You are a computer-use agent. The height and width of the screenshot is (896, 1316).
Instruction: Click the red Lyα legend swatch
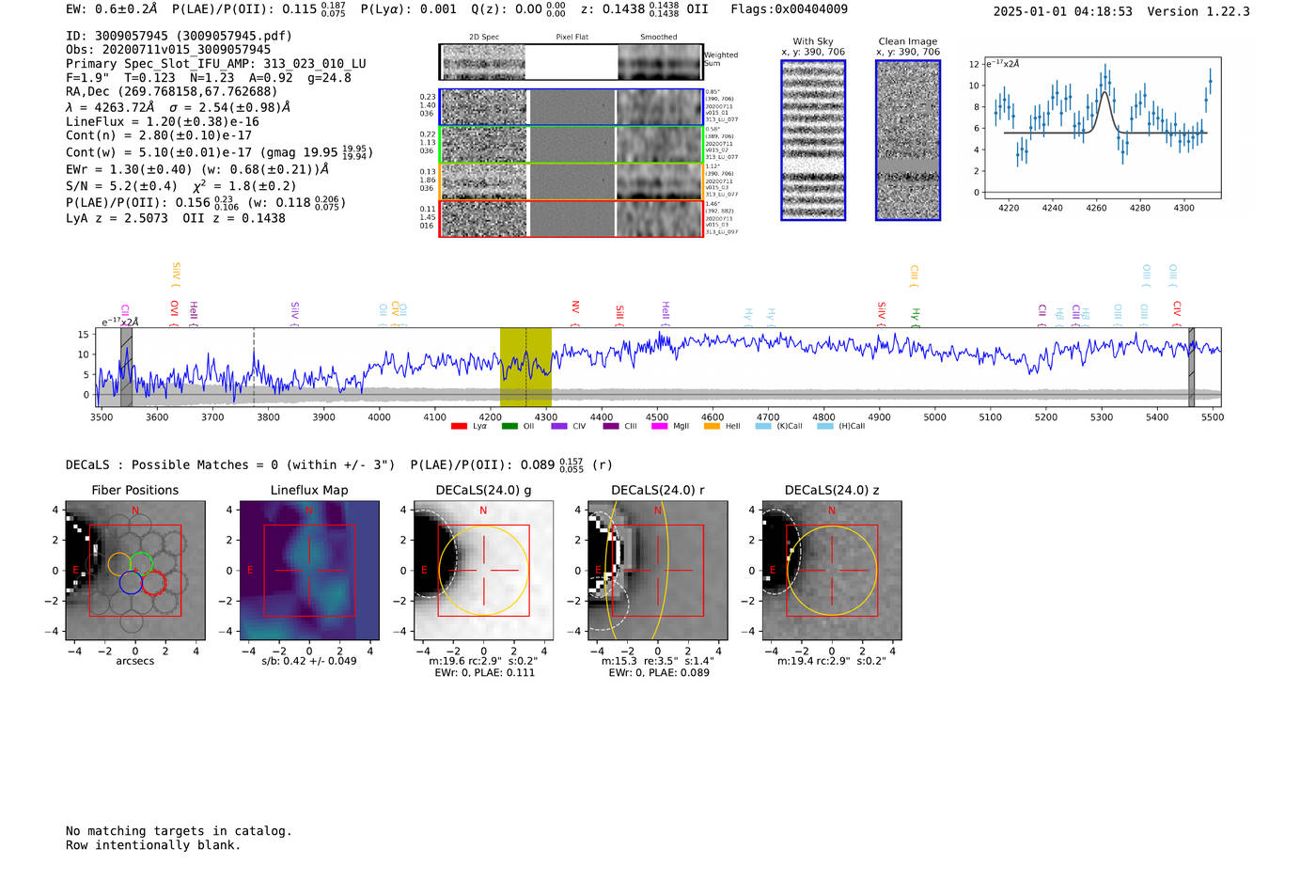pyautogui.click(x=459, y=426)
